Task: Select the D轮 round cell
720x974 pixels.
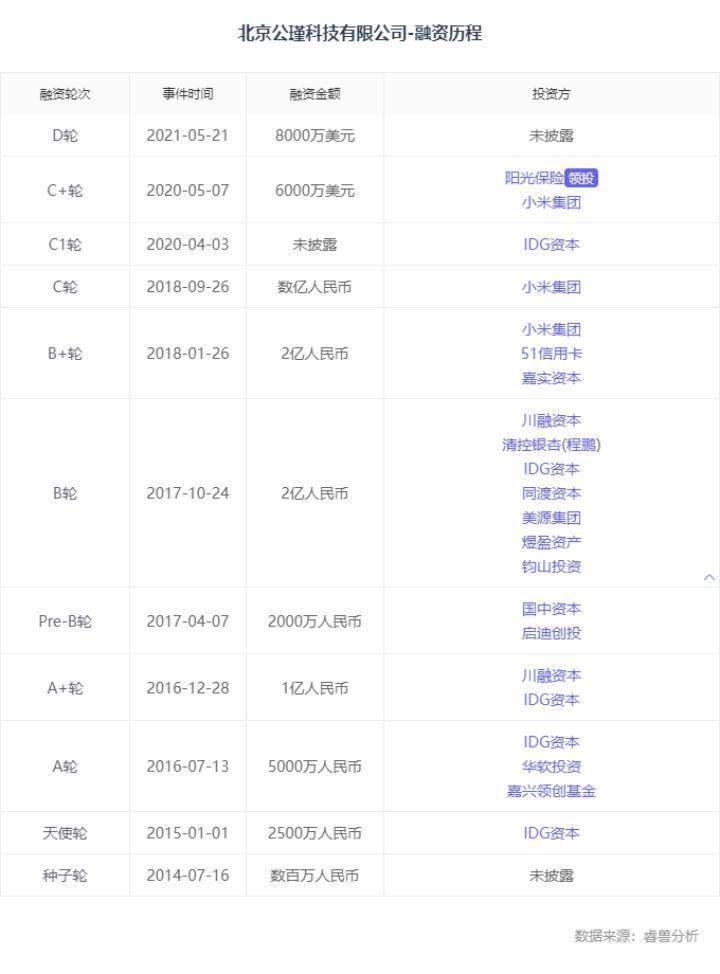Action: 65,135
